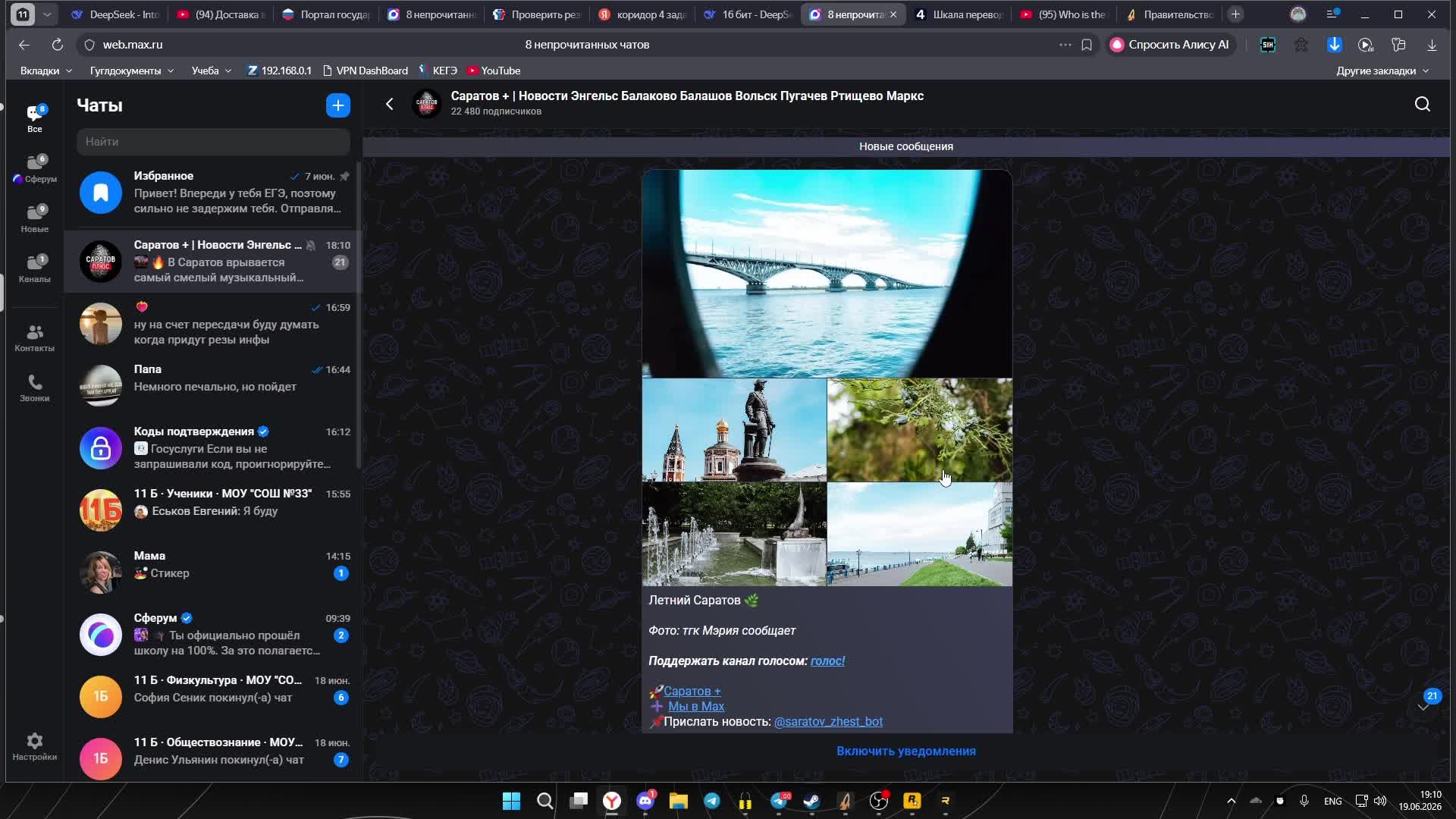Open the Коды подтверждения chat
1456x819 pixels.
(x=212, y=448)
